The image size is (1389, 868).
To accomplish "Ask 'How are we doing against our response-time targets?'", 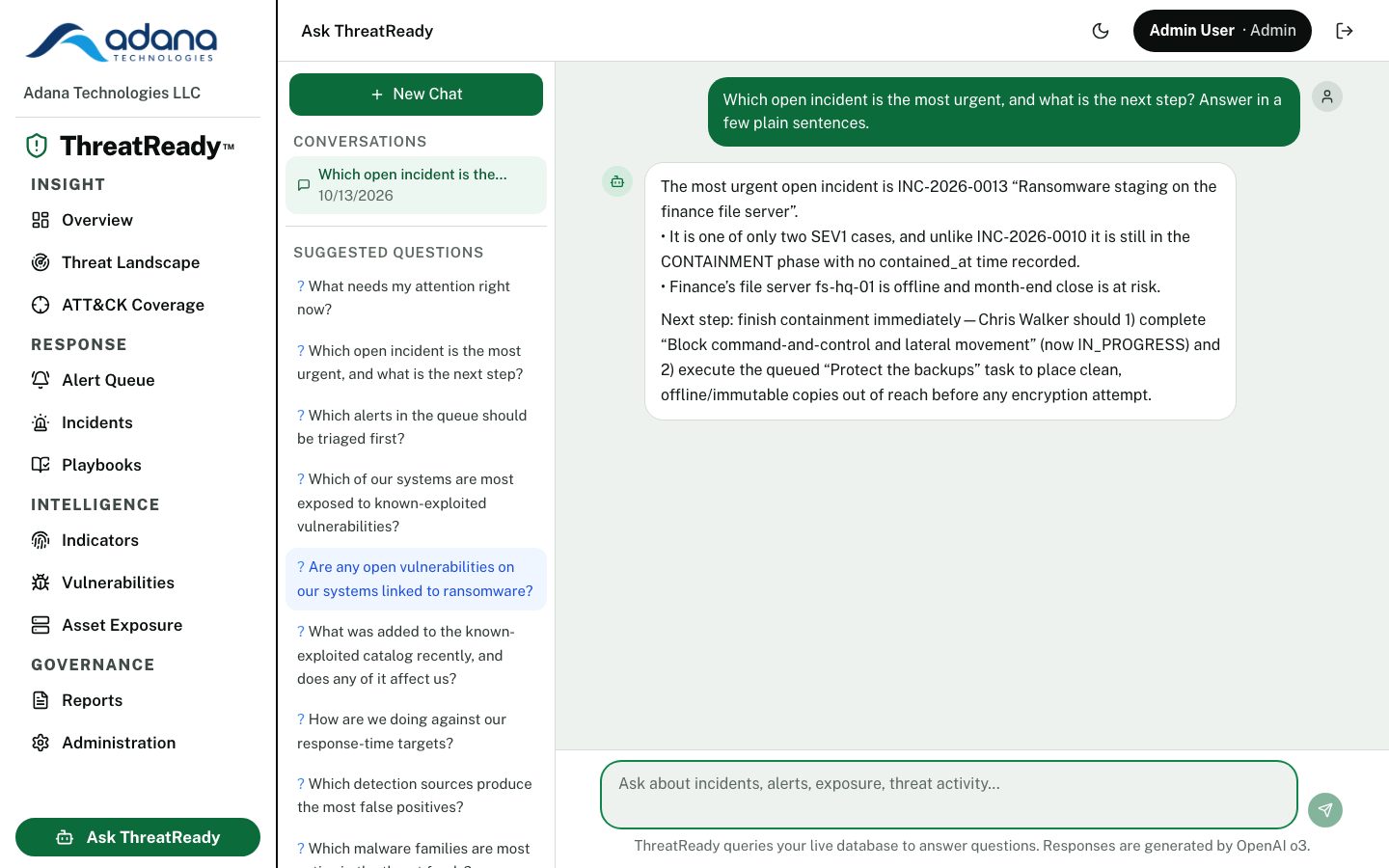I will coord(416,731).
